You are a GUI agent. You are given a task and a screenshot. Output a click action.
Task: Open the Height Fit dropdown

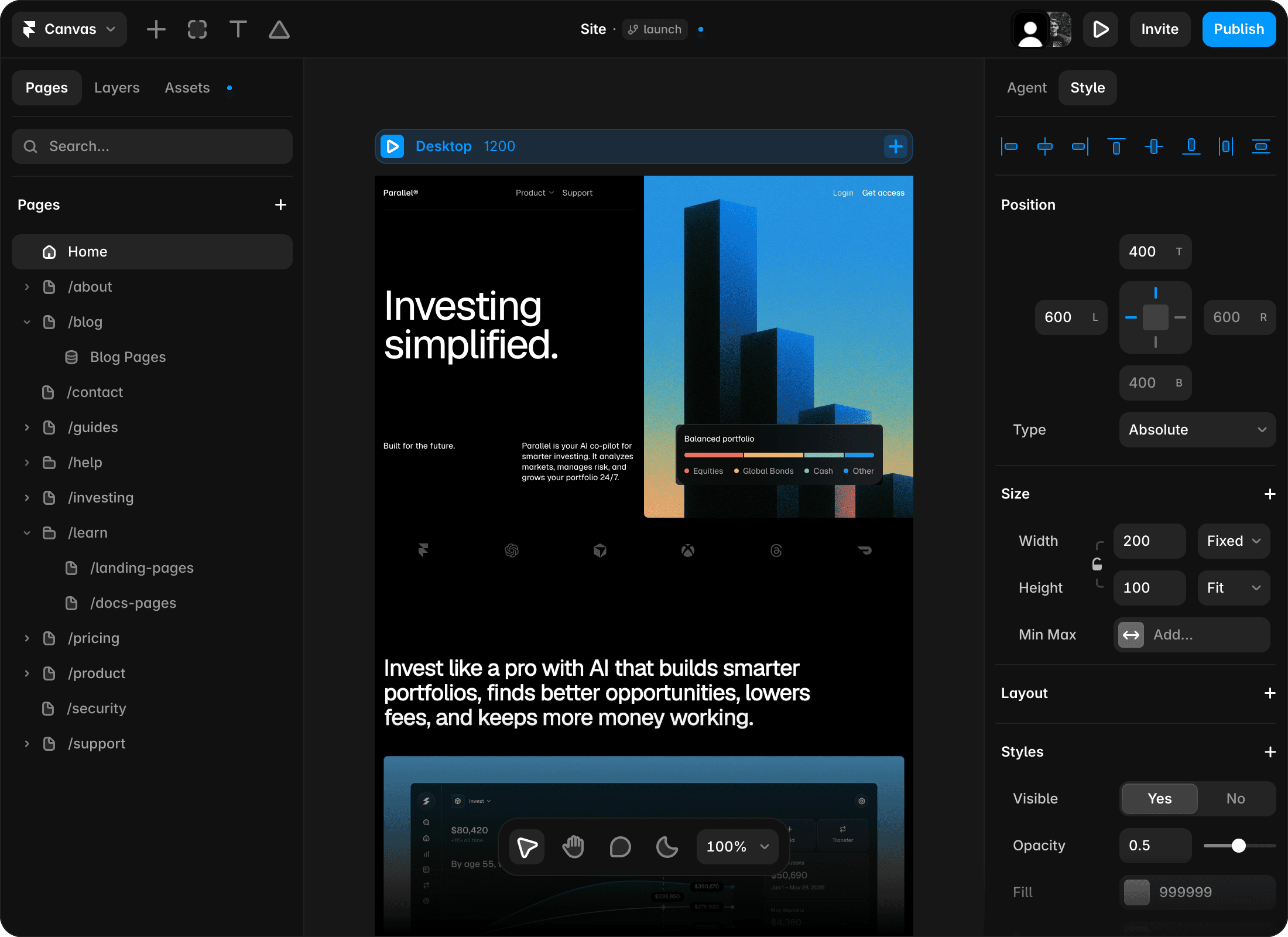(1234, 588)
